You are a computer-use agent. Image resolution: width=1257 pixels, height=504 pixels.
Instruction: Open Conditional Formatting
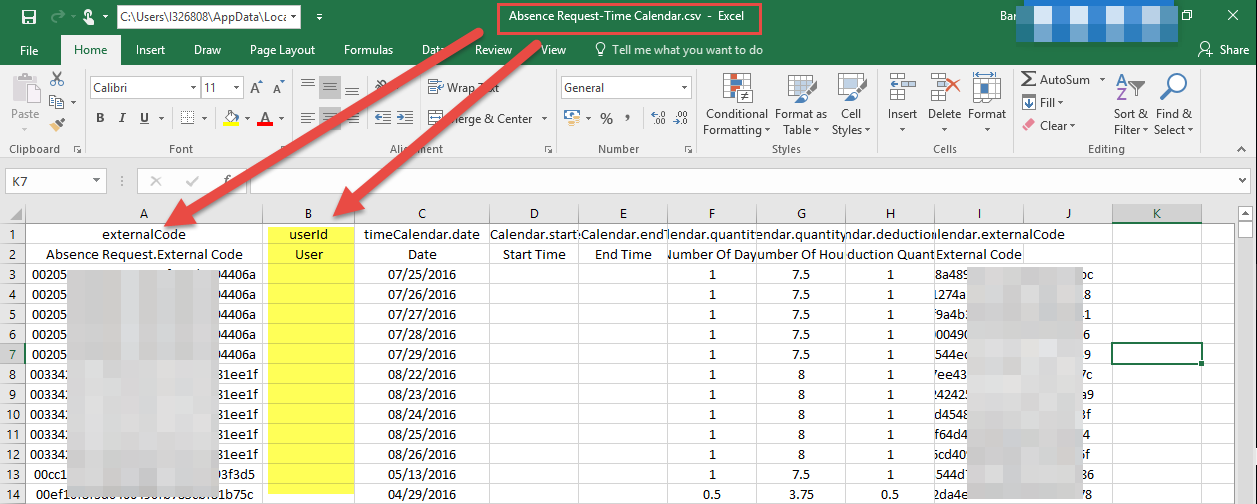[736, 104]
